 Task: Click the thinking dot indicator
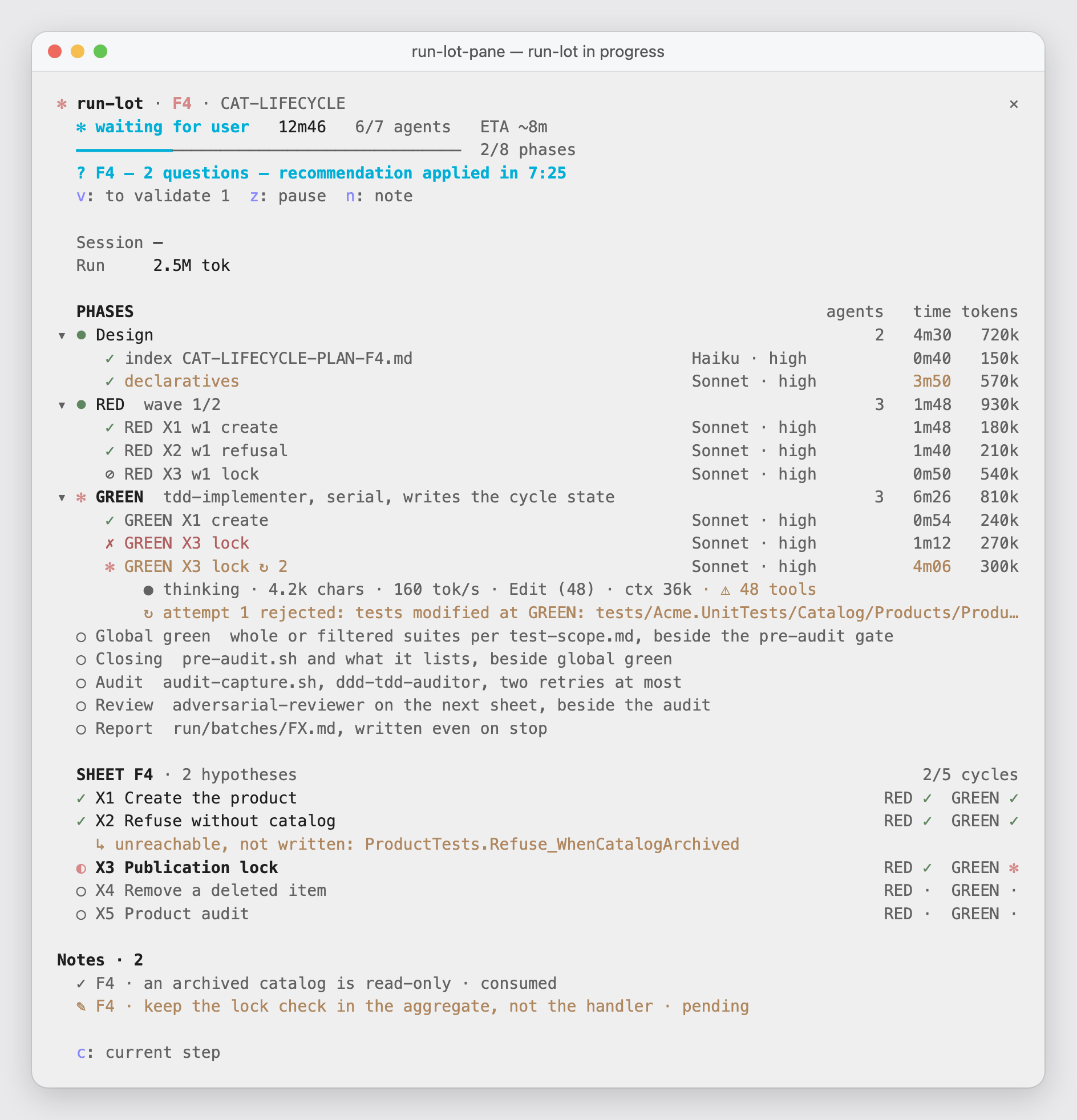149,590
